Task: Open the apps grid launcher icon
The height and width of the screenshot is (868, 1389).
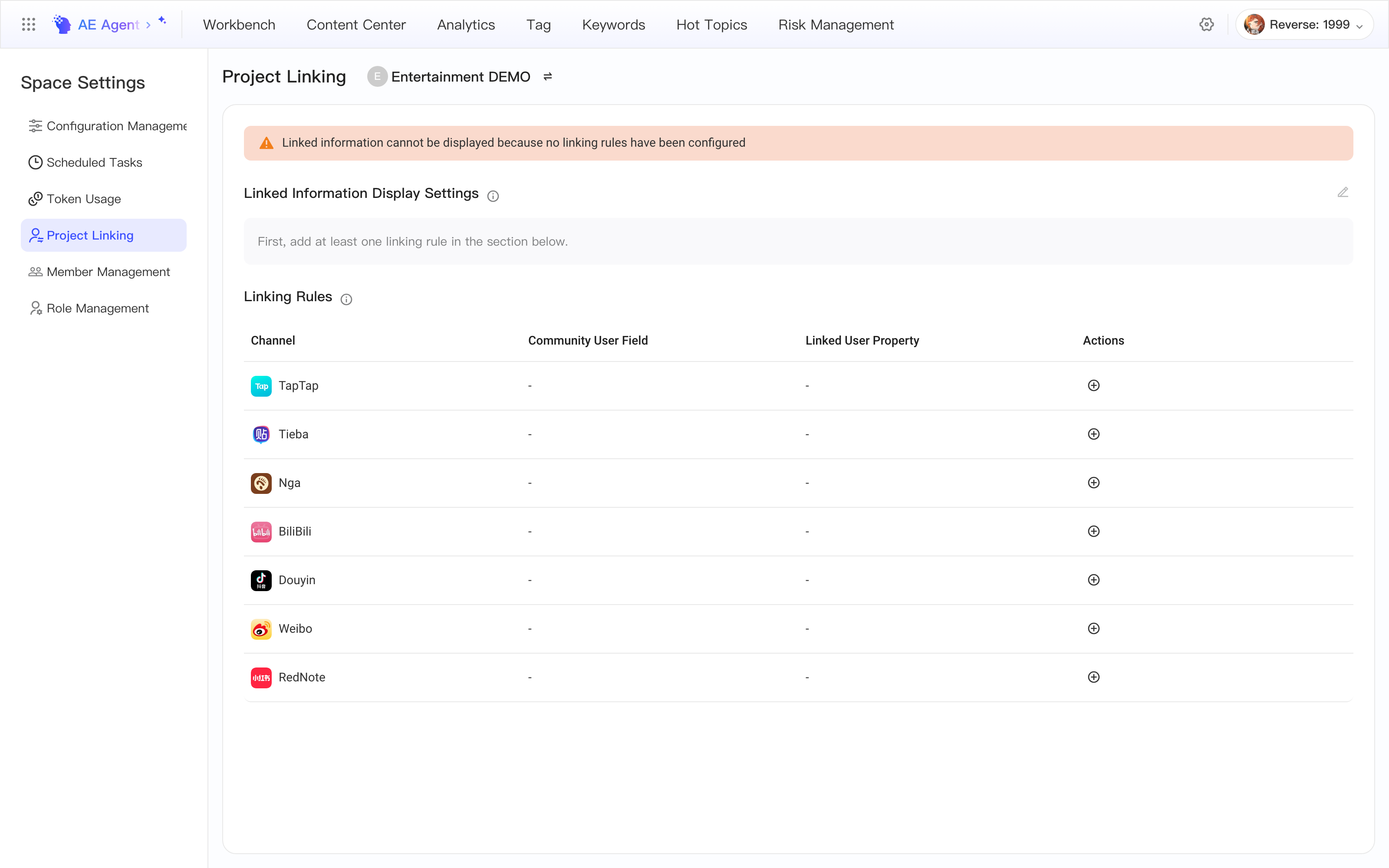Action: click(28, 25)
